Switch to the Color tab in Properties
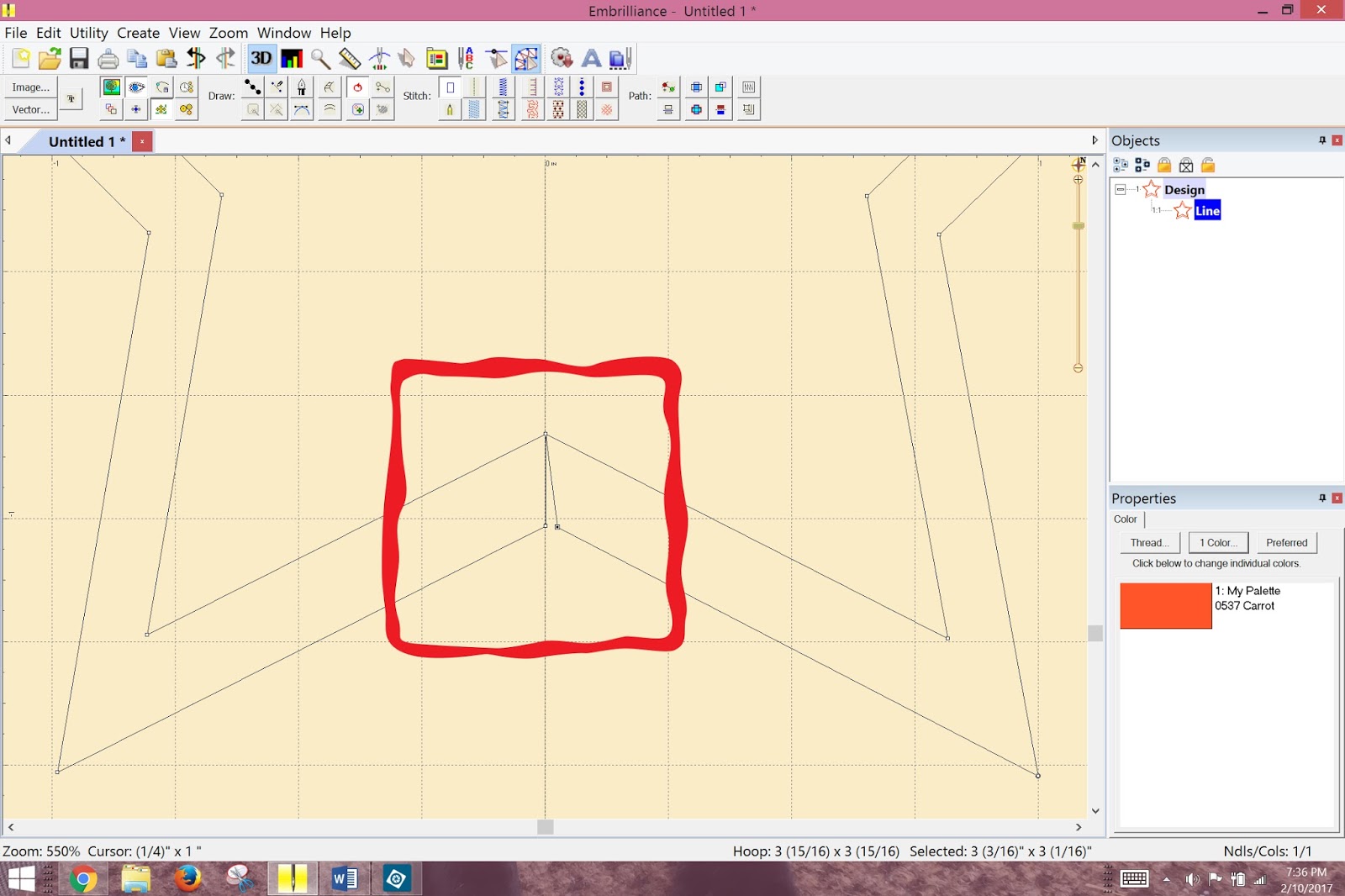 coord(1126,519)
